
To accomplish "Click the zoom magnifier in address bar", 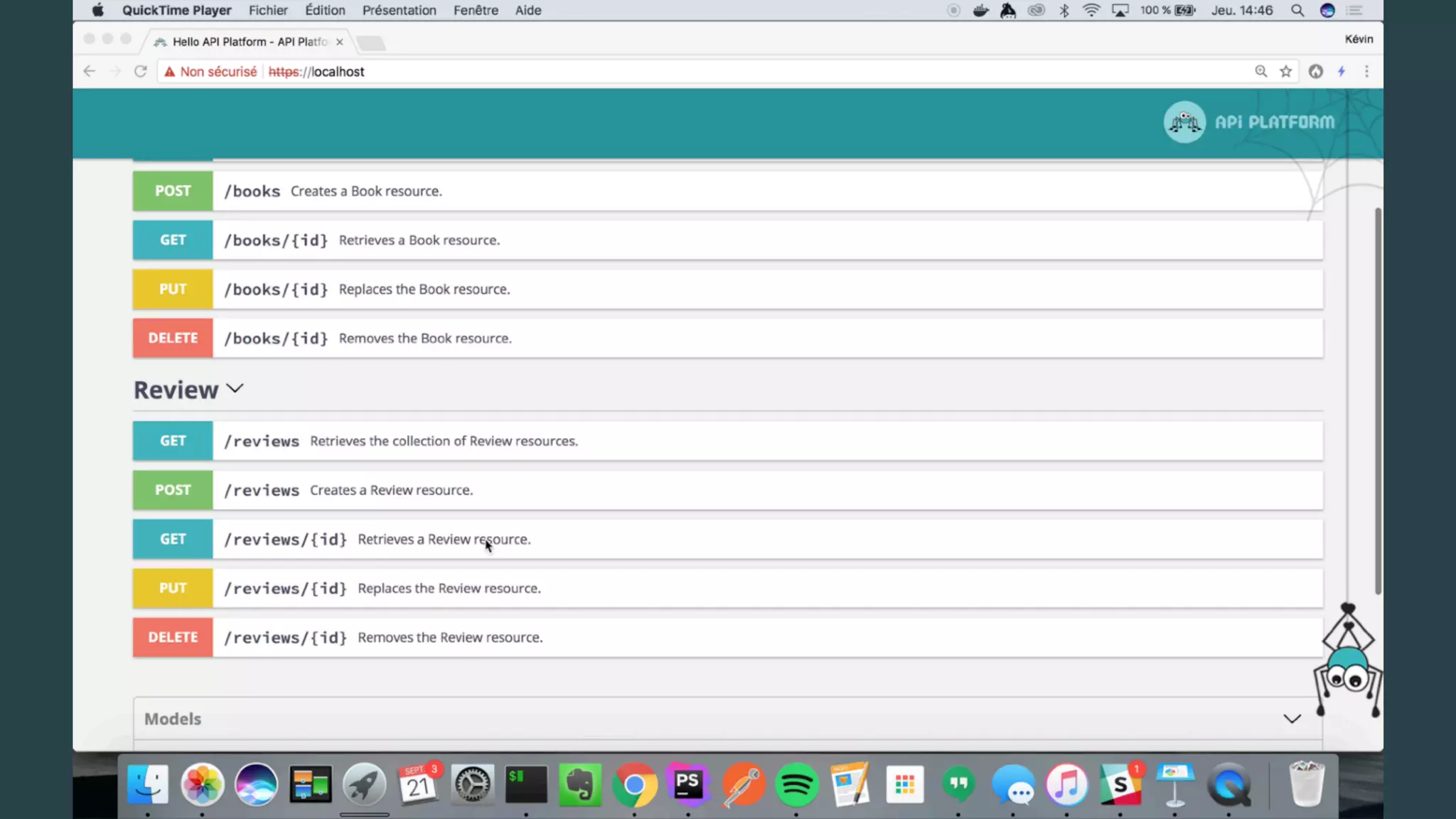I will point(1260,71).
